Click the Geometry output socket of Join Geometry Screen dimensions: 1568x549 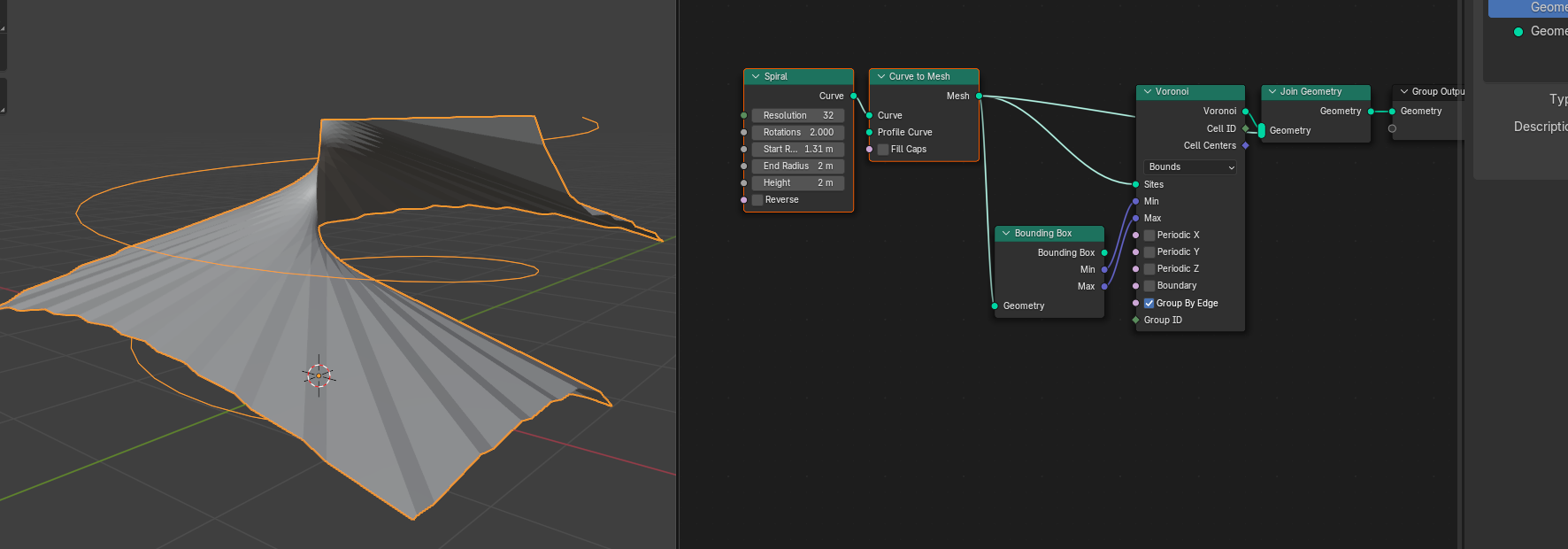(x=1372, y=112)
